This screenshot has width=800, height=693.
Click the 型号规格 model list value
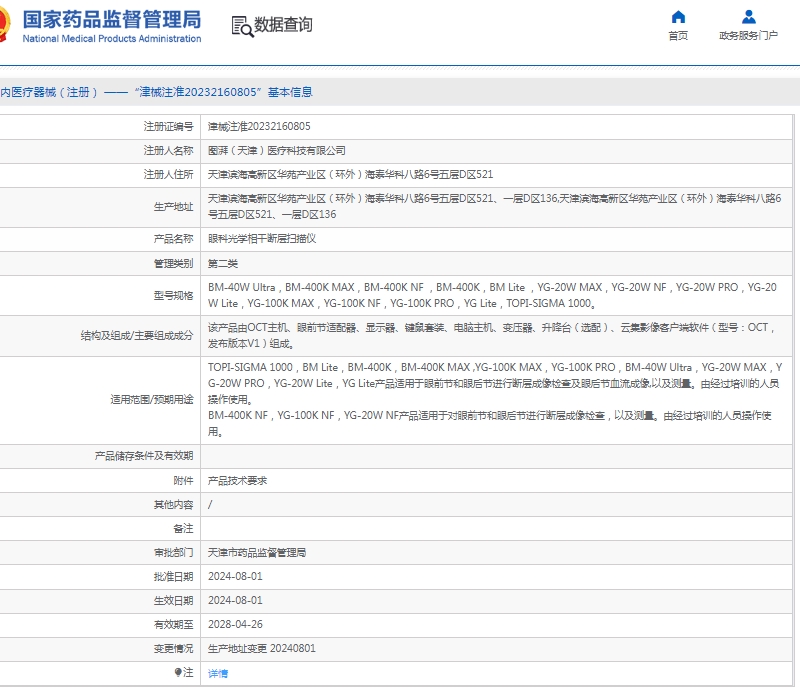[x=492, y=295]
